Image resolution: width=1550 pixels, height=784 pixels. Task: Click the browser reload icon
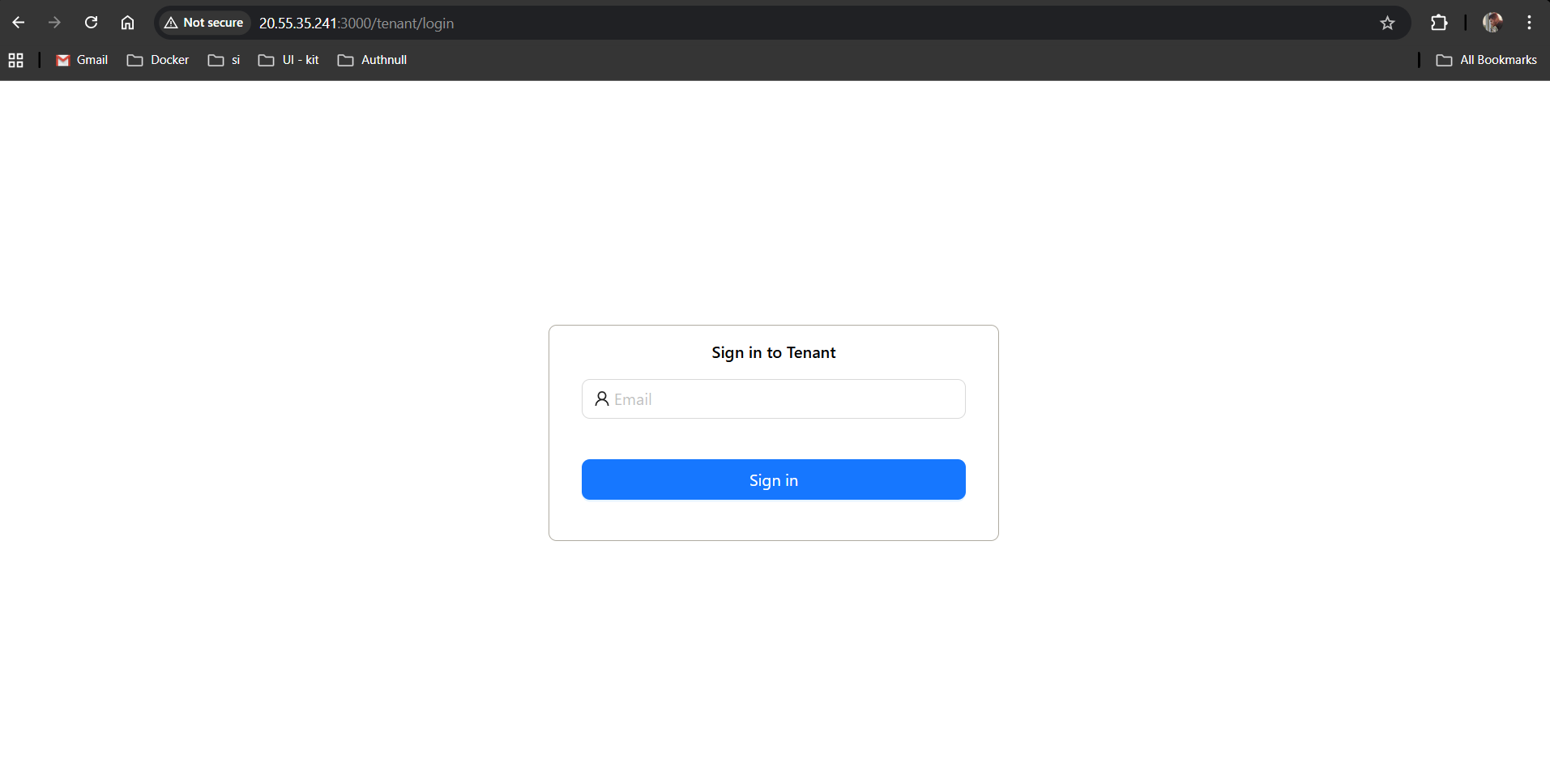(x=91, y=22)
